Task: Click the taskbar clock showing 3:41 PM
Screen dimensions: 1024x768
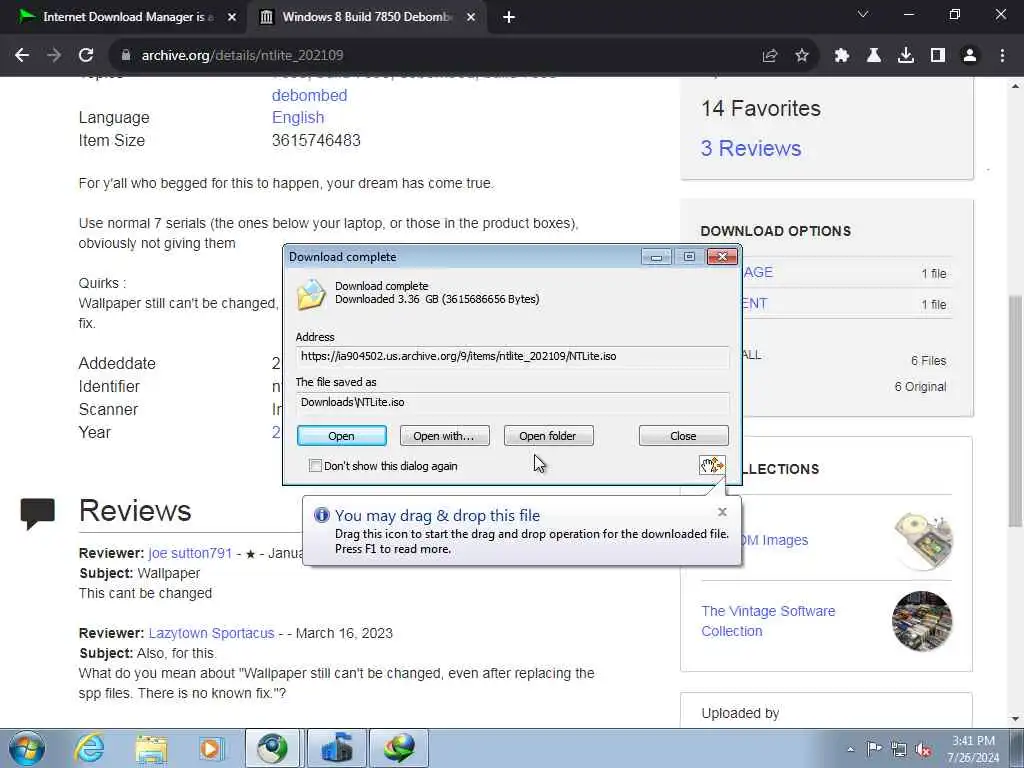Action: tap(974, 749)
